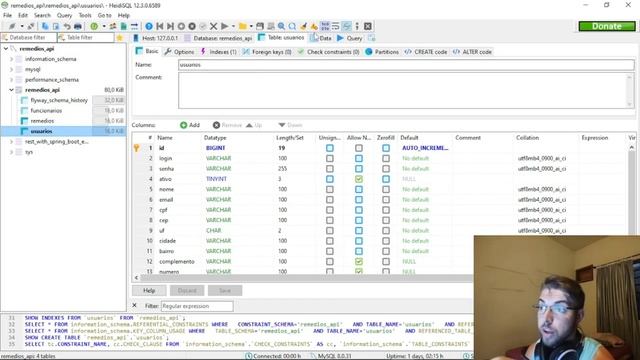Run the query with the play icon
Screen dimensions: 640x360
[x=224, y=26]
